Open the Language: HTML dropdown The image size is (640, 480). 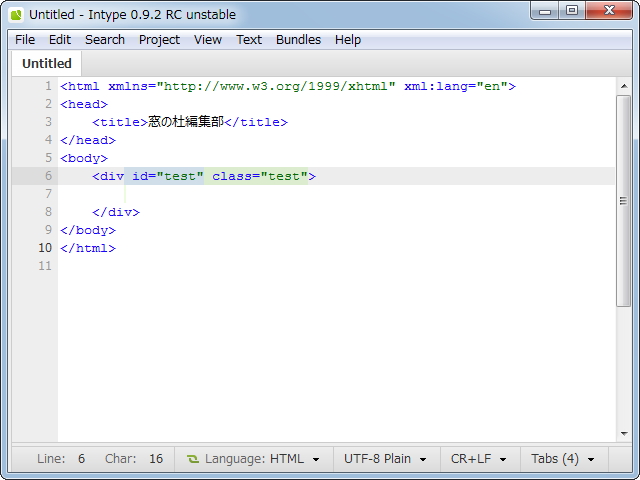(x=254, y=459)
